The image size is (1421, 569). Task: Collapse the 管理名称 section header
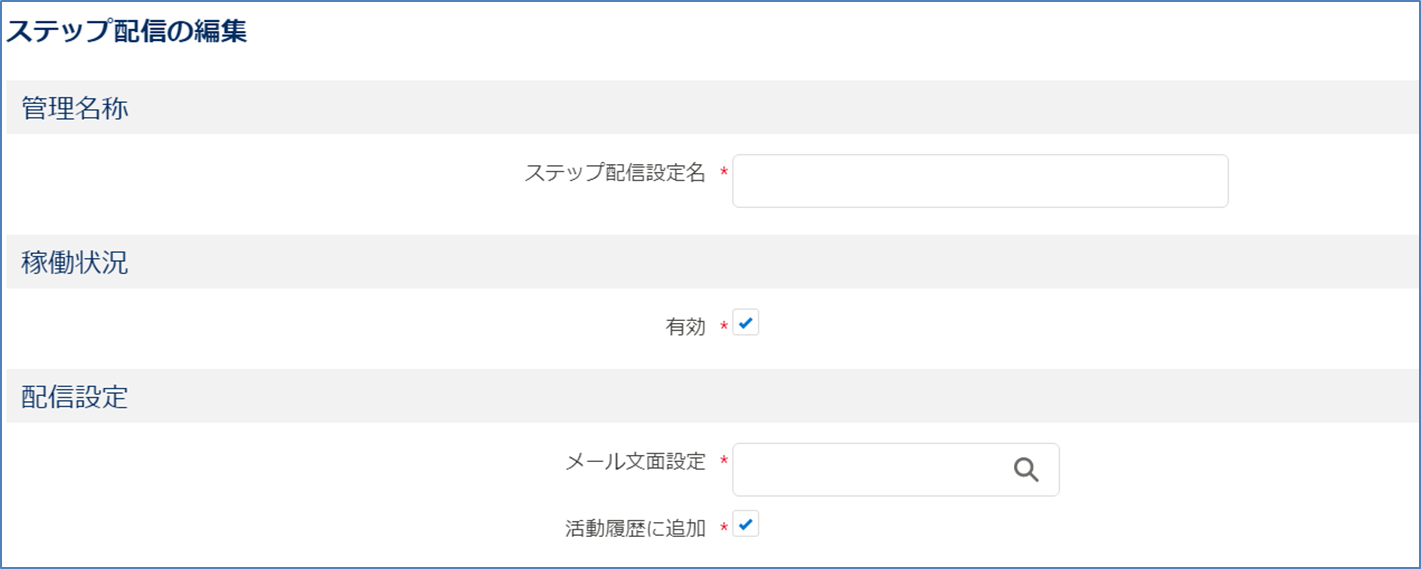click(710, 107)
